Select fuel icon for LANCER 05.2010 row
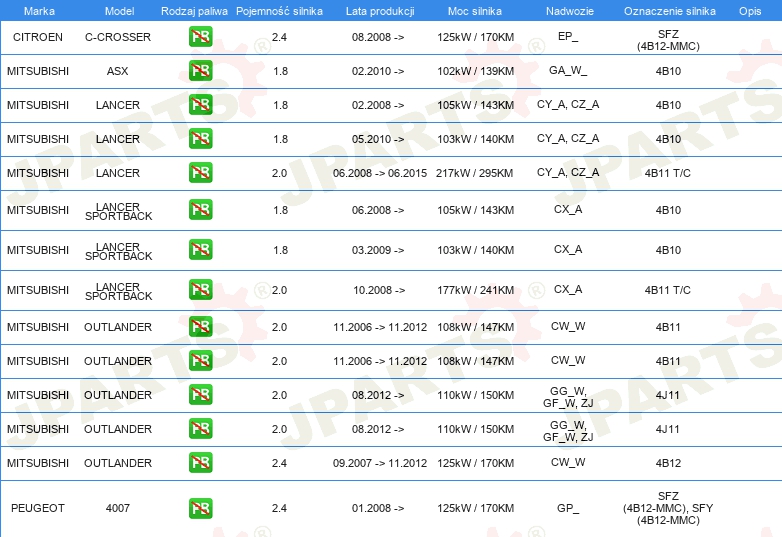 click(200, 139)
